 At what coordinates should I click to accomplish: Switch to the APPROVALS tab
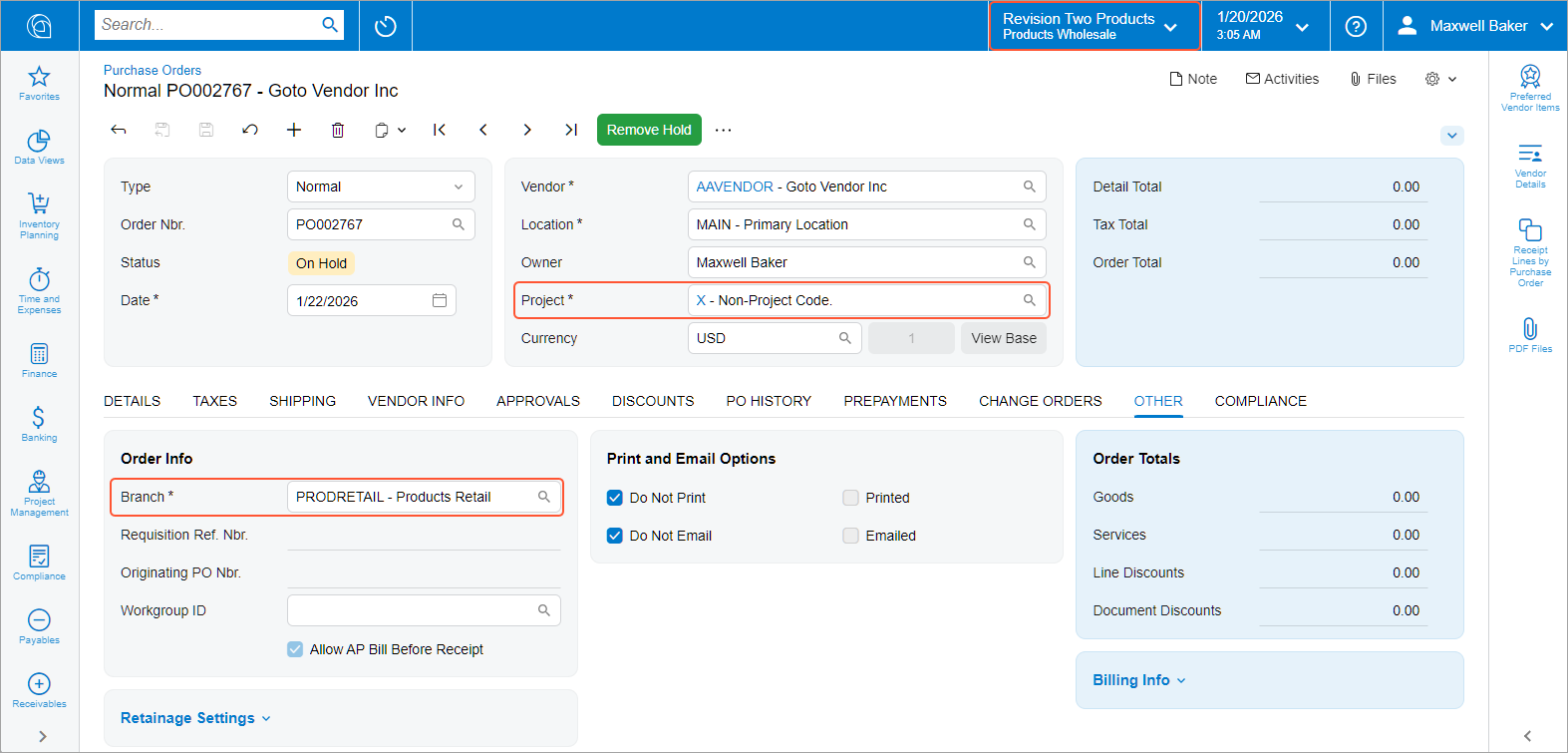pyautogui.click(x=538, y=401)
